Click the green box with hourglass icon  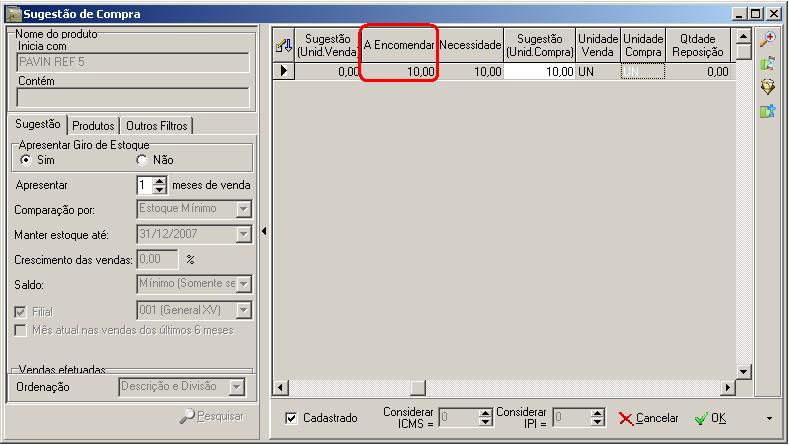point(767,64)
